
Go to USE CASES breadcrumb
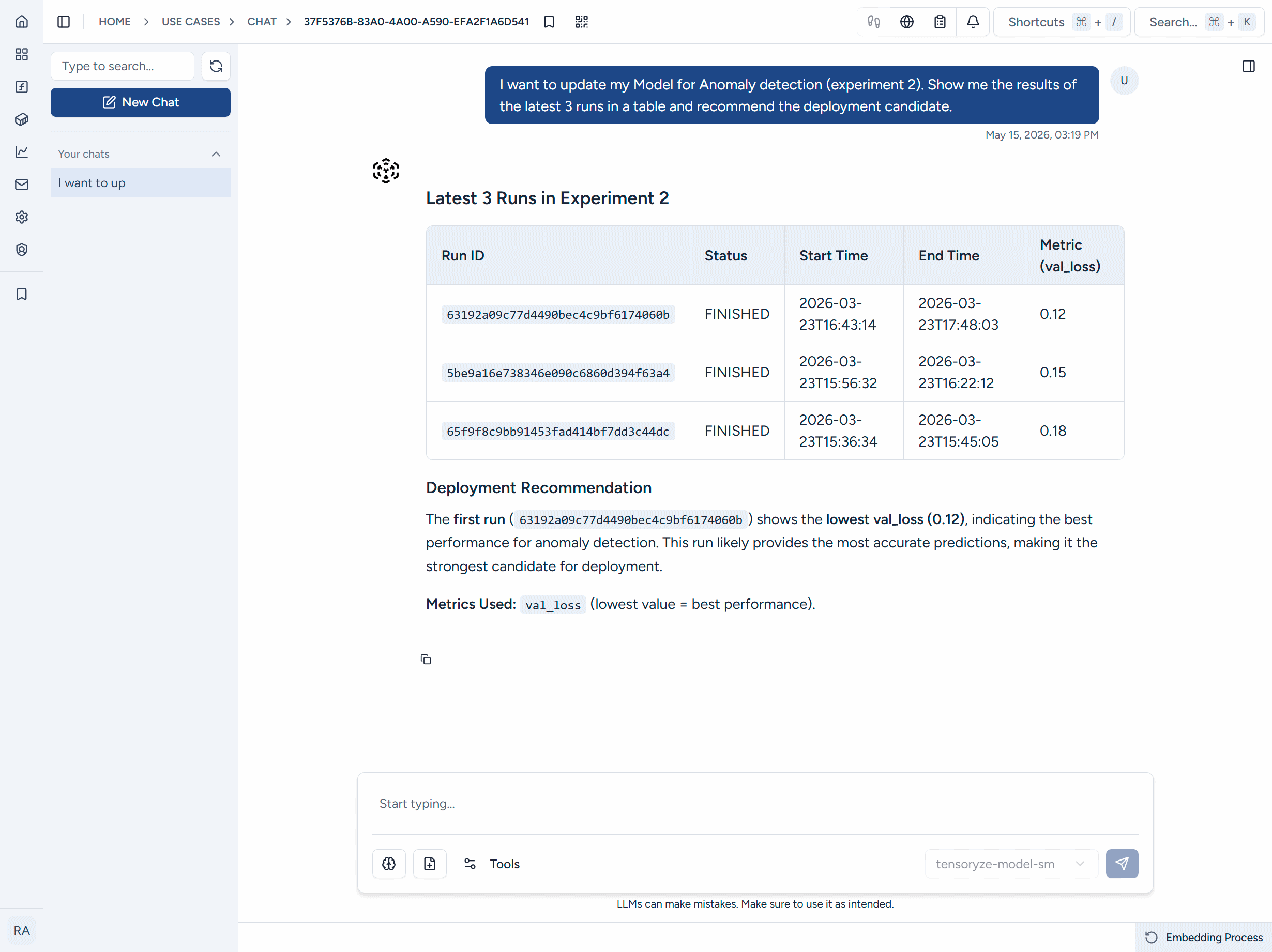click(x=190, y=22)
